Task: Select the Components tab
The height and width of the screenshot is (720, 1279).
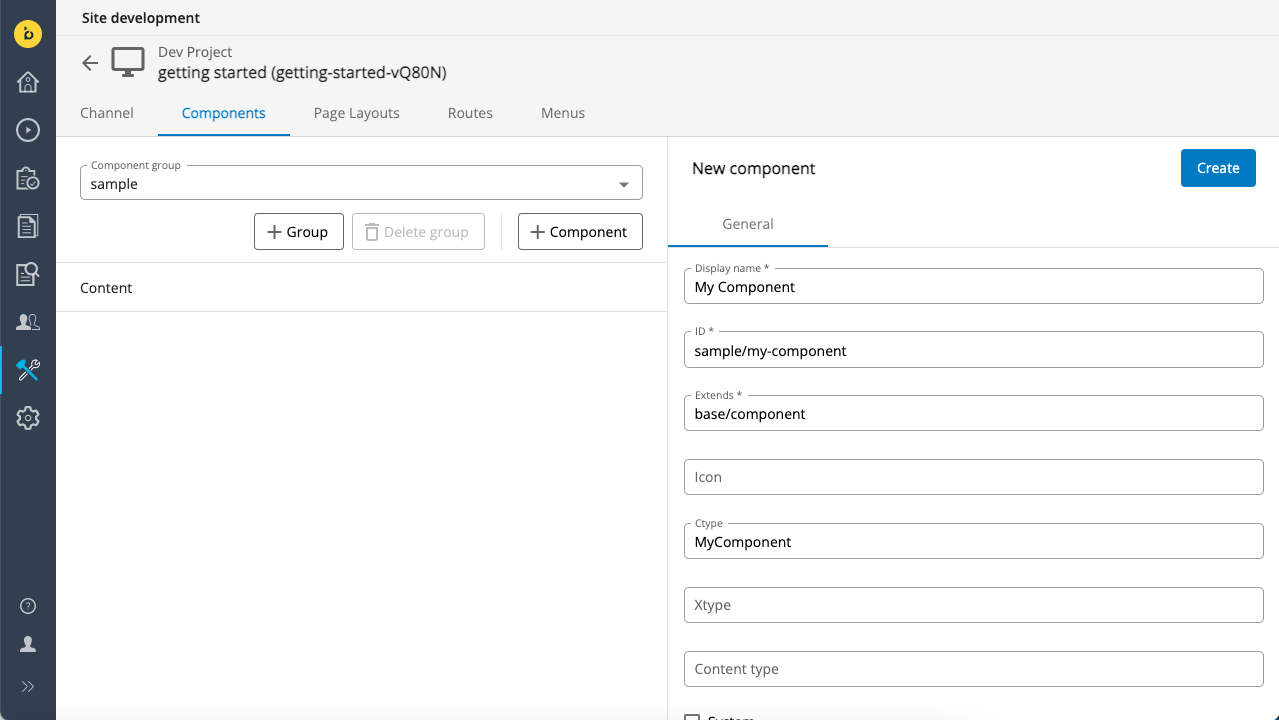Action: (x=224, y=113)
